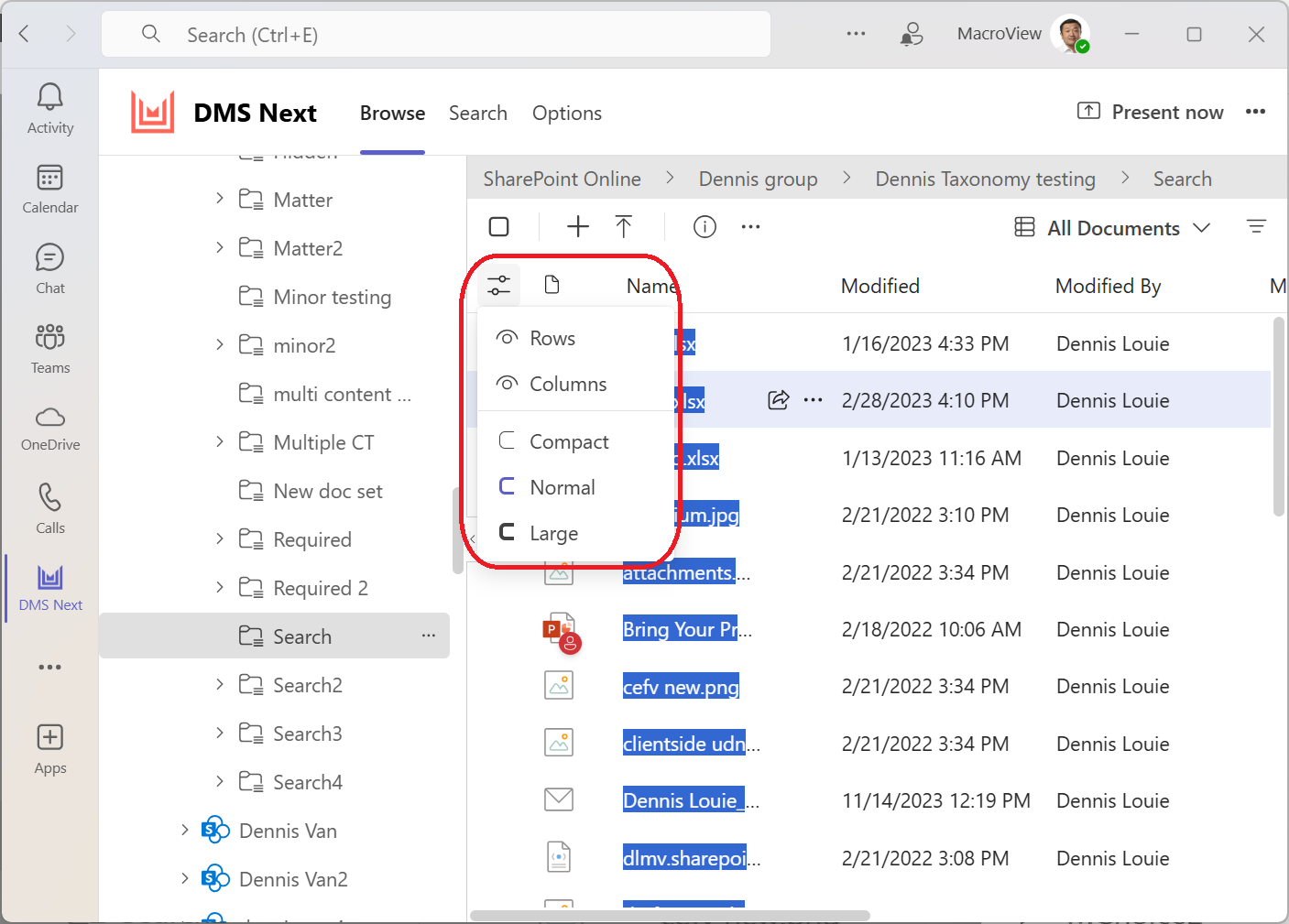Open DMS Next app in sidebar
Viewport: 1289px width, 924px height.
(x=49, y=589)
